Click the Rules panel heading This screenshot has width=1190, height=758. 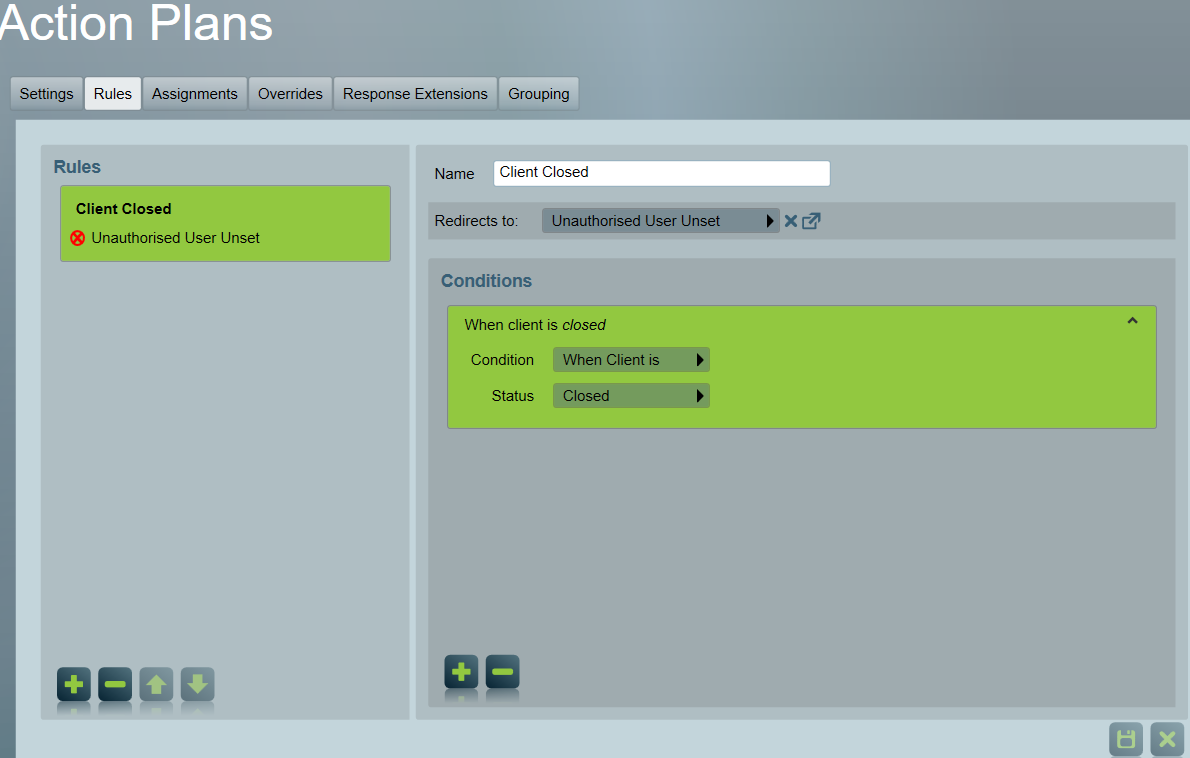click(x=77, y=167)
